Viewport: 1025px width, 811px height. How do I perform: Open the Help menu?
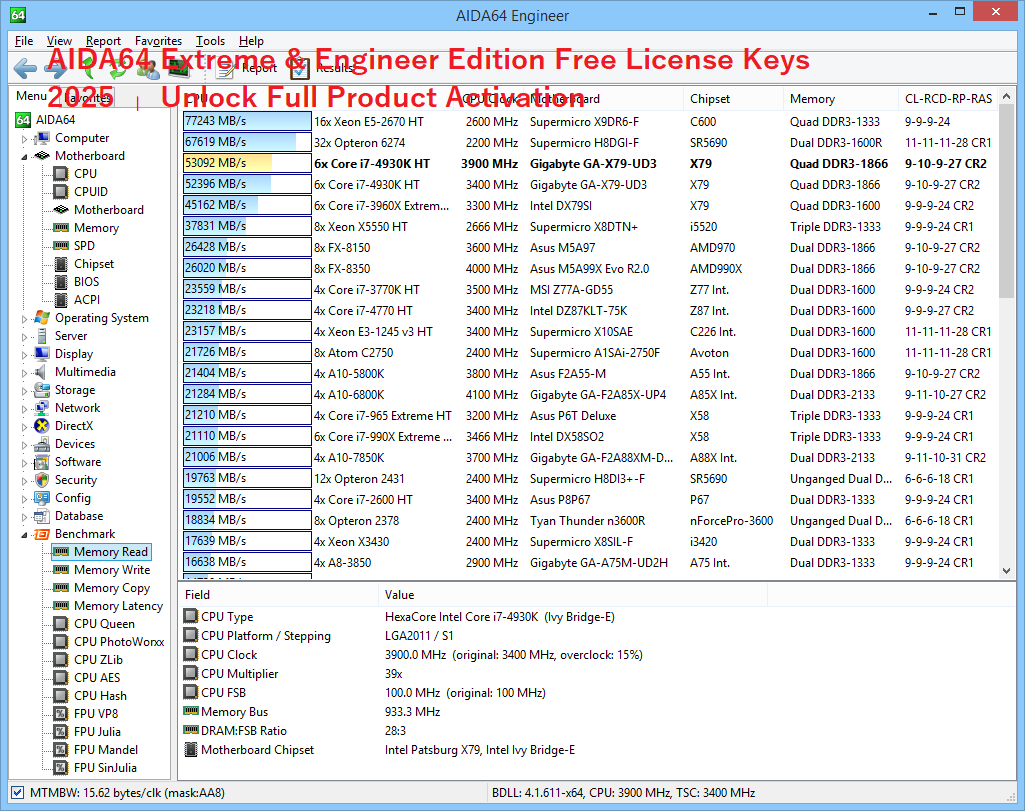[x=251, y=41]
